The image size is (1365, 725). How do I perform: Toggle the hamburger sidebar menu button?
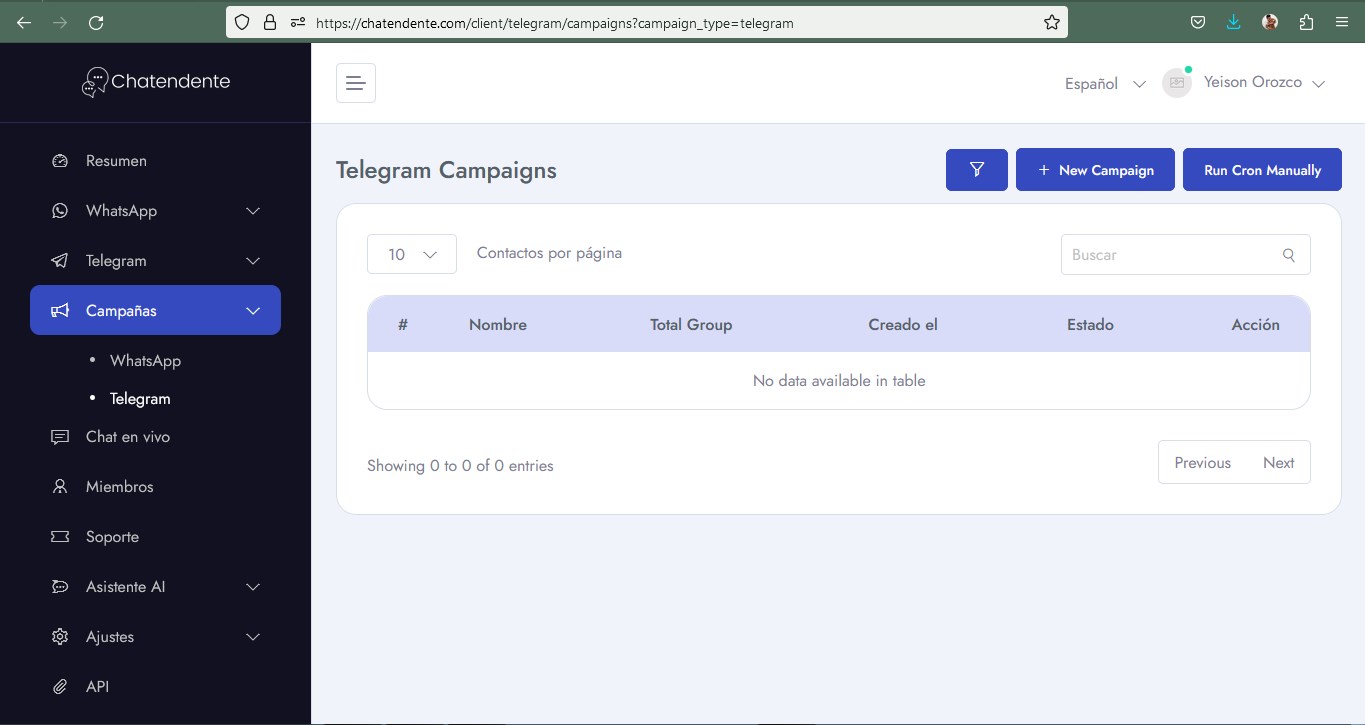356,83
